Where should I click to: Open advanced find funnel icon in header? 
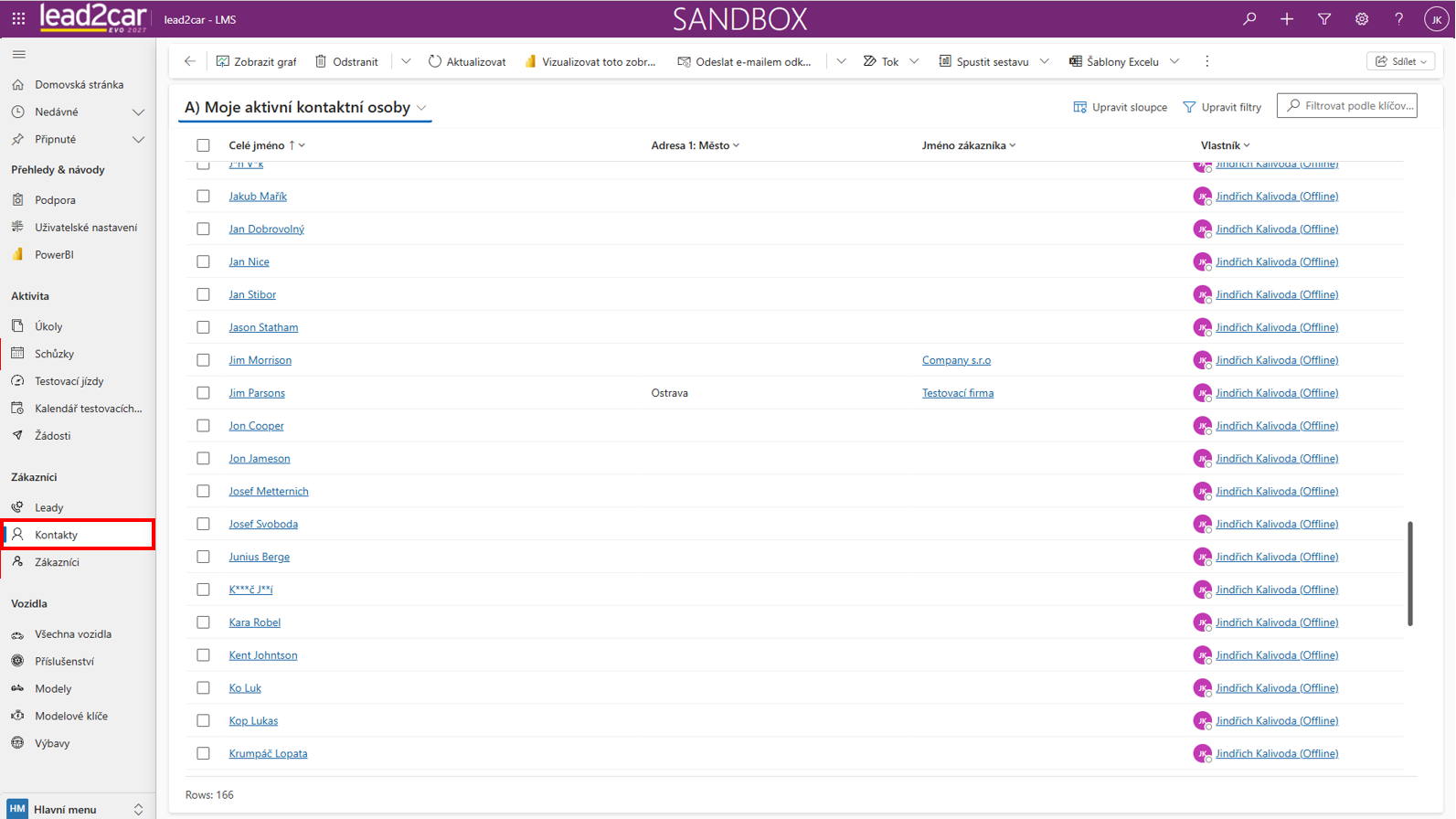1324,19
